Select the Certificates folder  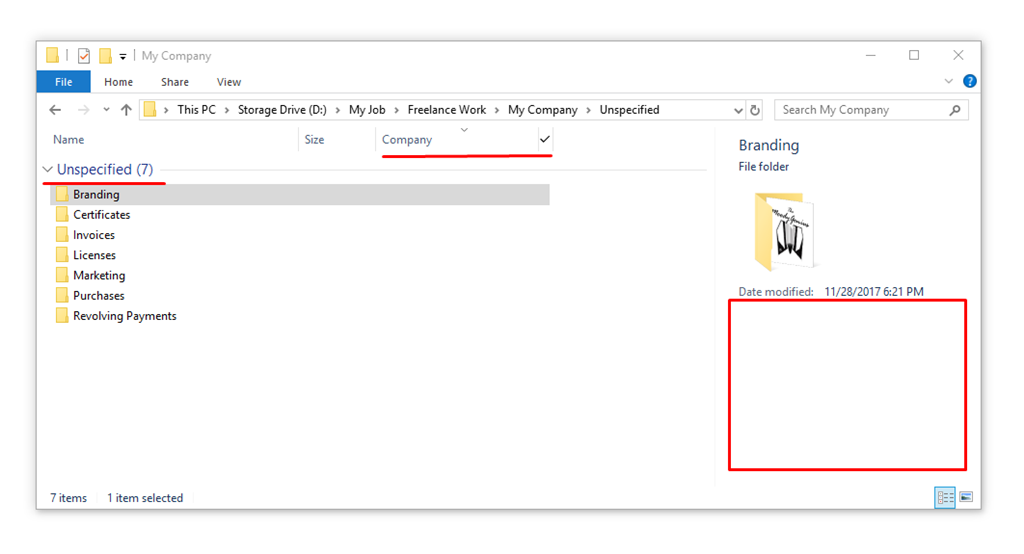[101, 214]
